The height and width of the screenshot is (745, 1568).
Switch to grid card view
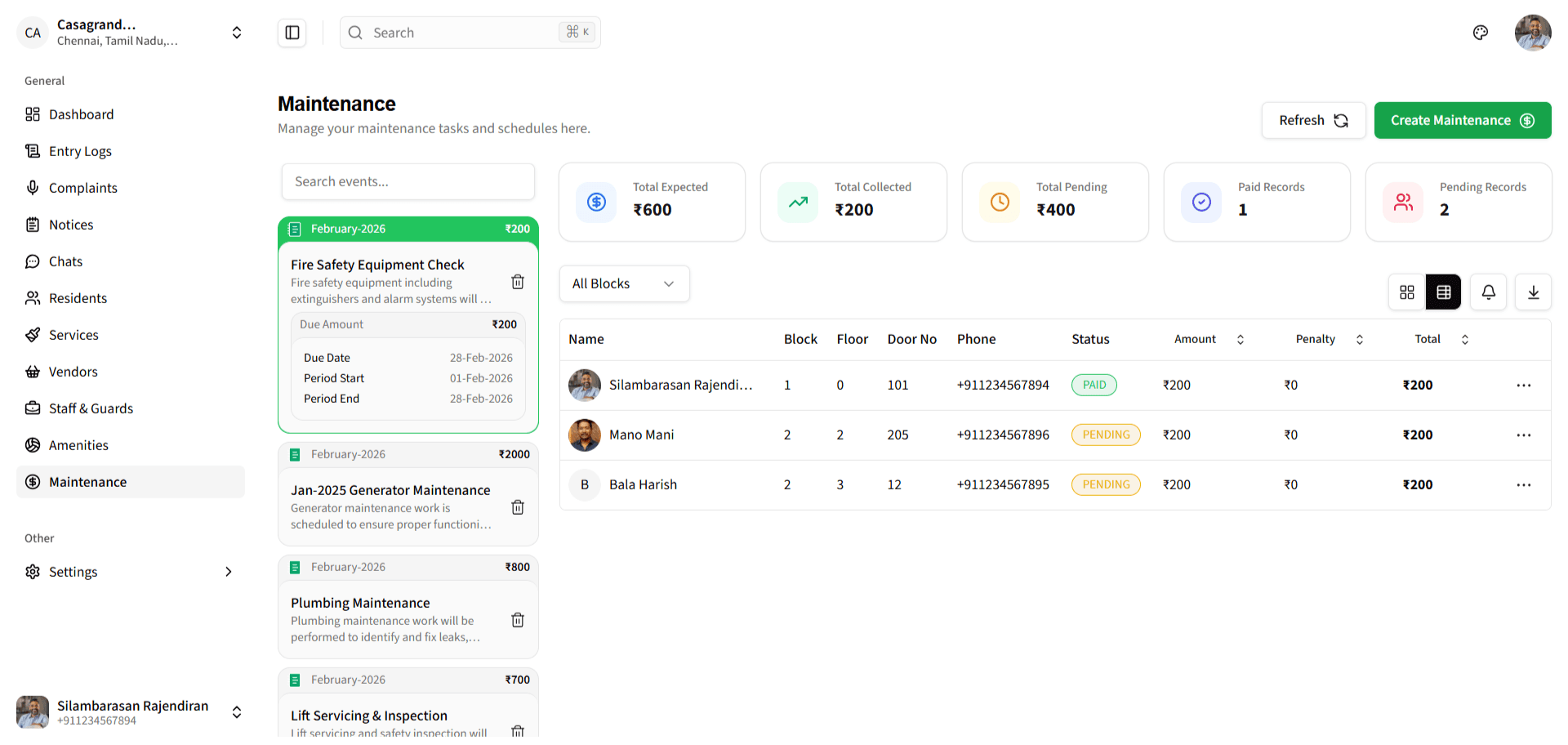coord(1406,292)
